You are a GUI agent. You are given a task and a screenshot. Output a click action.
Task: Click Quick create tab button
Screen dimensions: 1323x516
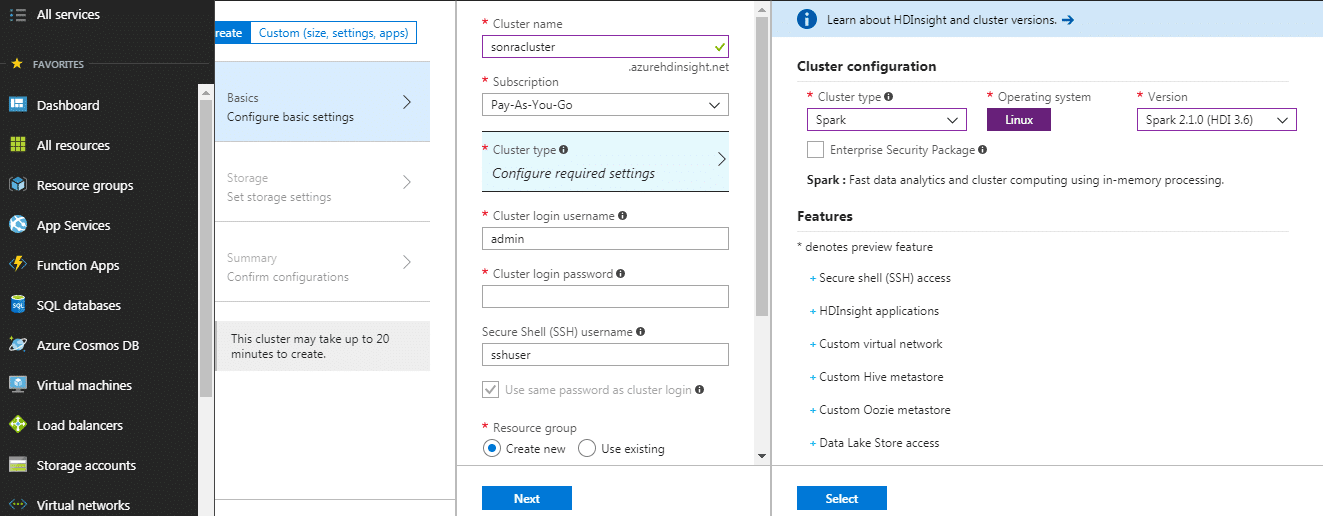pos(232,33)
